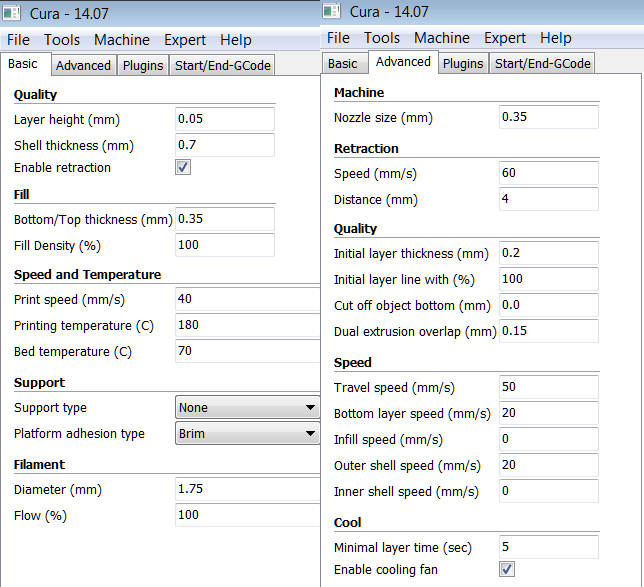Click the Layer height input field

click(224, 119)
